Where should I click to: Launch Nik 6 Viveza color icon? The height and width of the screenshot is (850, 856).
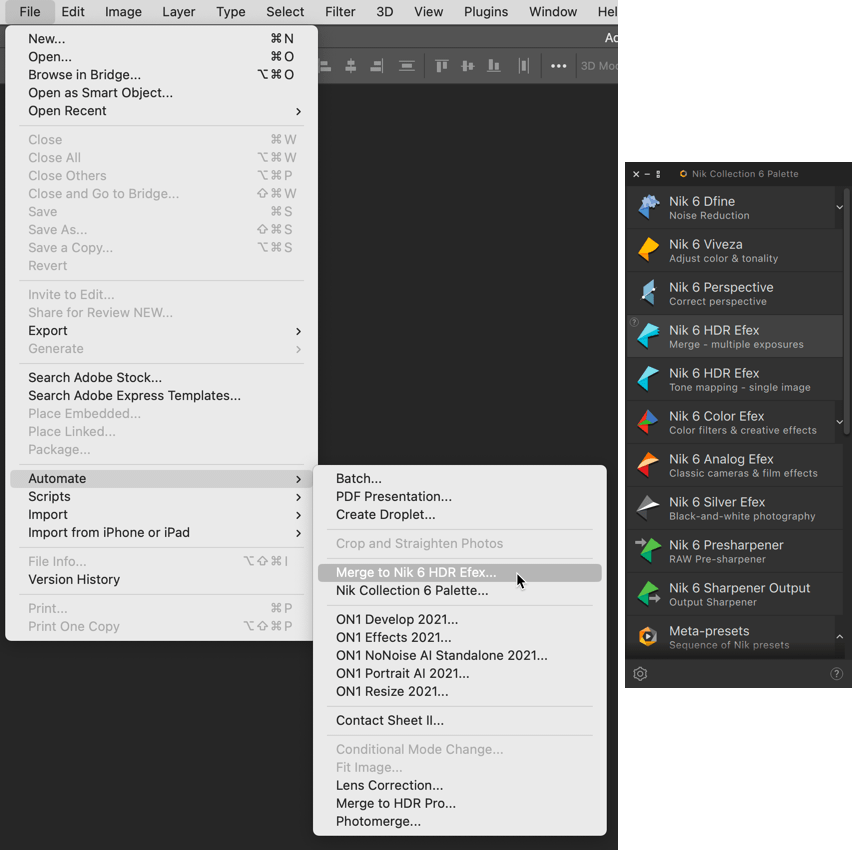point(649,251)
